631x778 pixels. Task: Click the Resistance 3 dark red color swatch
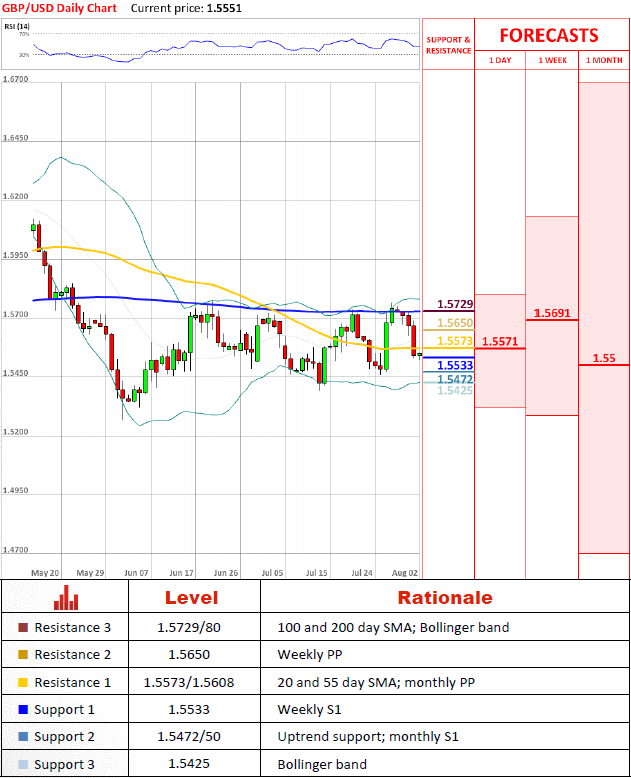coord(23,628)
